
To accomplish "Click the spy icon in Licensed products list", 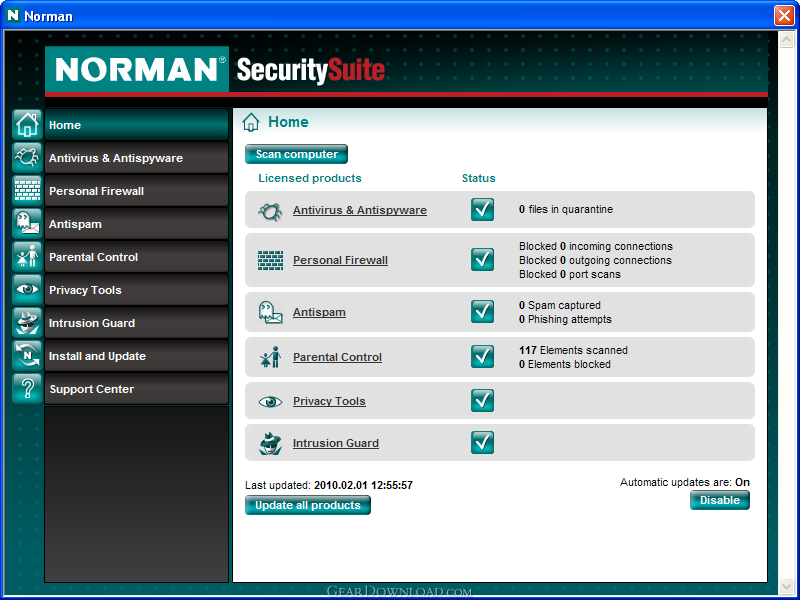I will tap(270, 443).
